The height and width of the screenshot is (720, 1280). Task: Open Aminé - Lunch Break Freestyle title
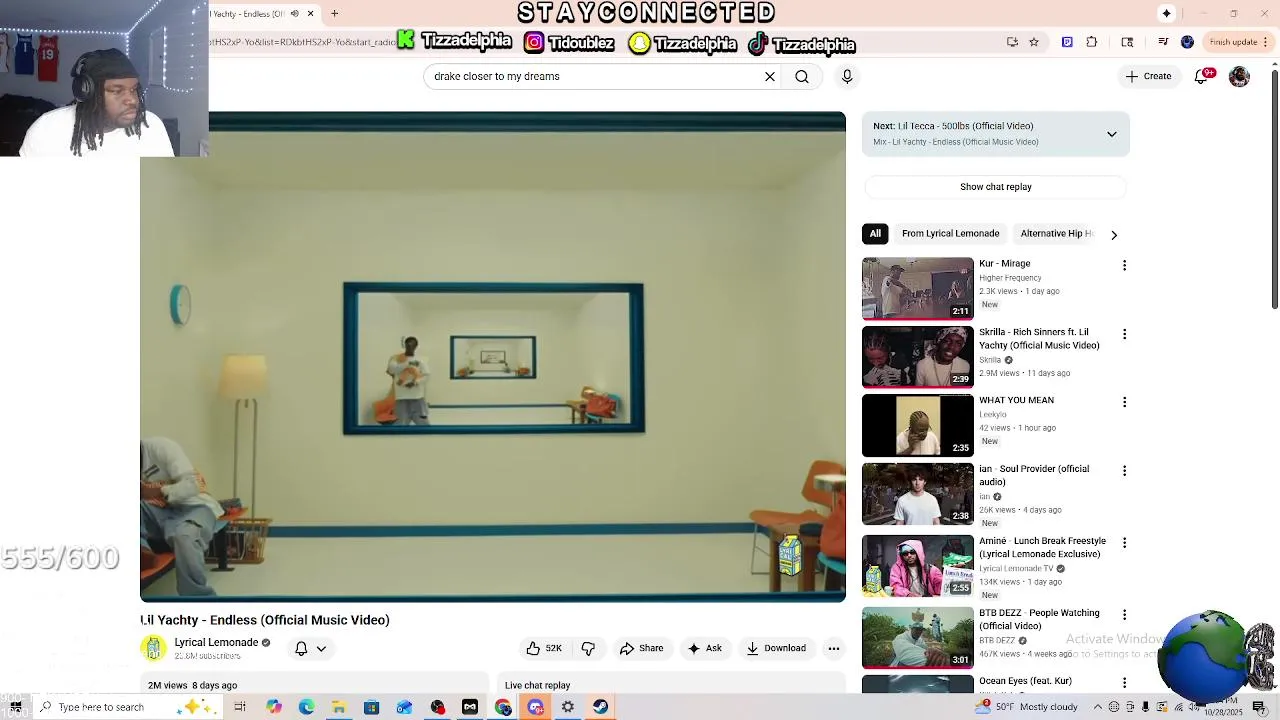click(1042, 547)
